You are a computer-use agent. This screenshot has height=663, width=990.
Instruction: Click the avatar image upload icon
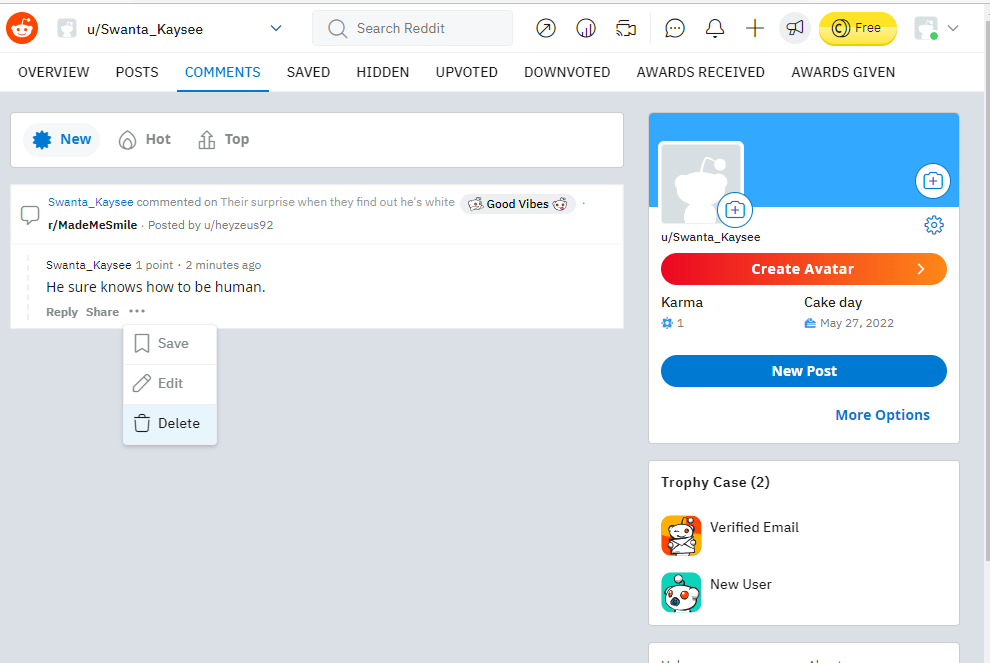point(735,210)
